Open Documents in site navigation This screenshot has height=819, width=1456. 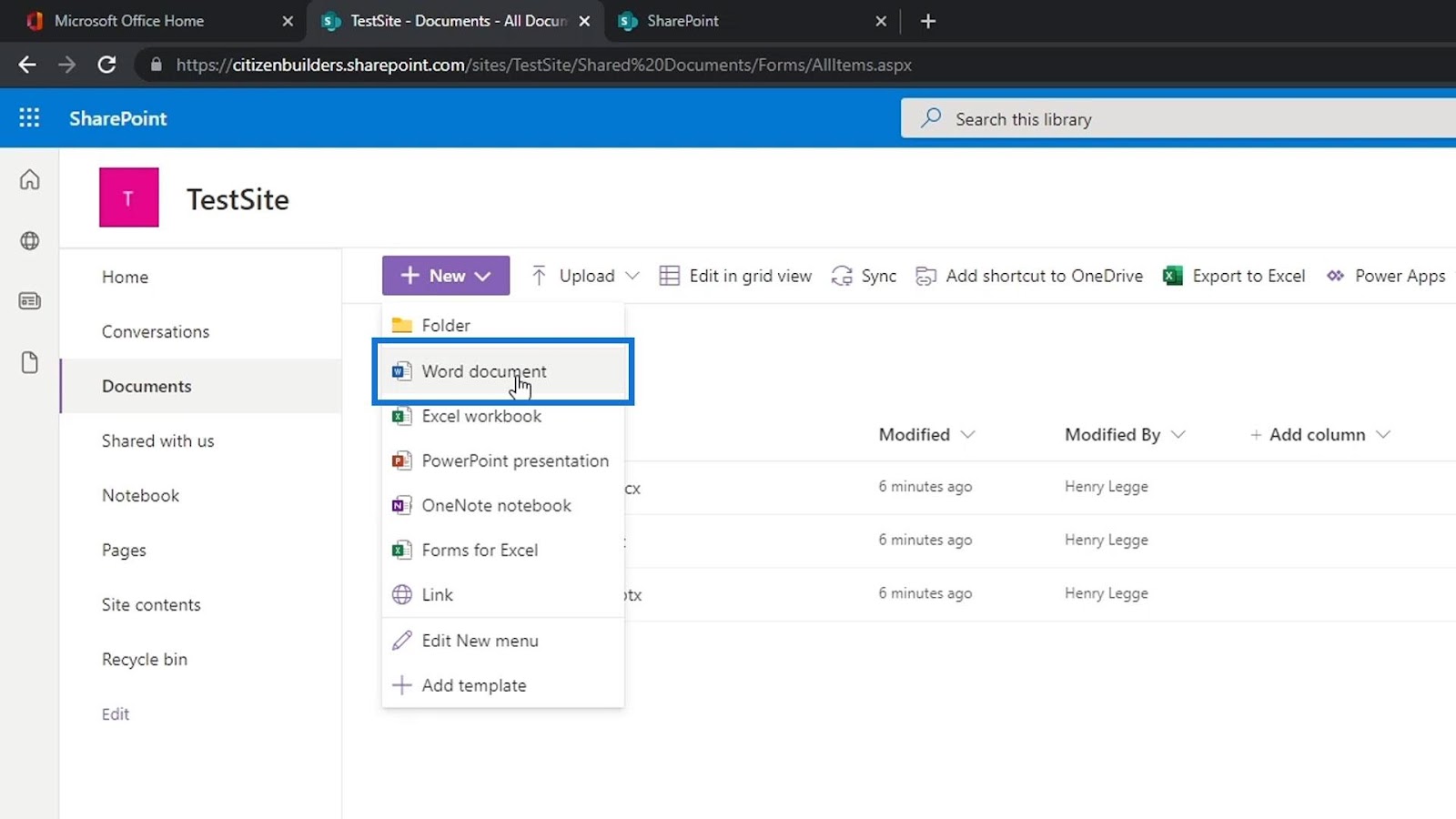[x=147, y=386]
